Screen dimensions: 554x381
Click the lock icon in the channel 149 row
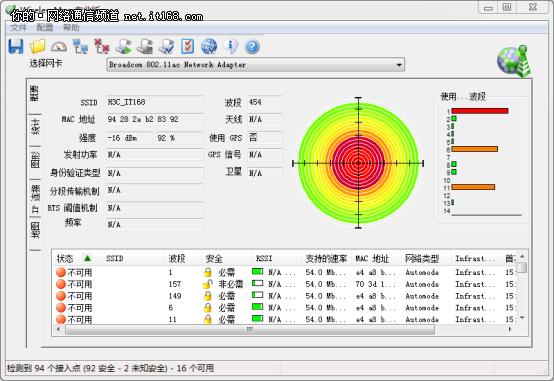pyautogui.click(x=208, y=296)
